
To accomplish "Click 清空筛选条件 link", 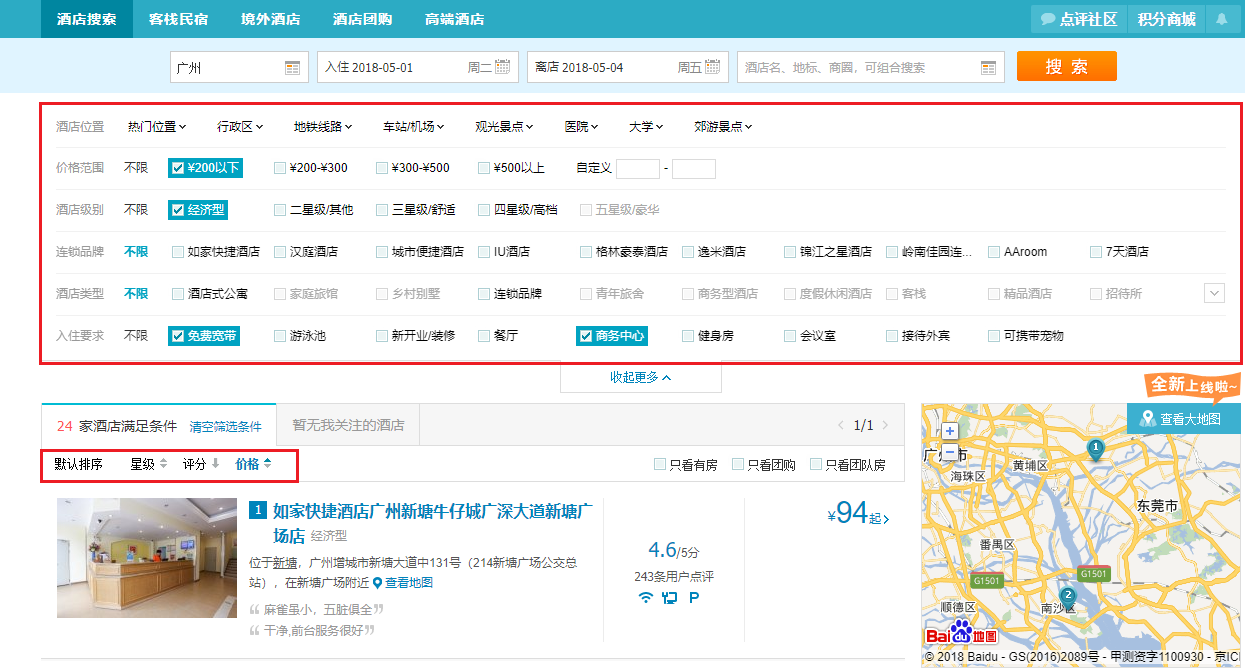I will point(225,426).
